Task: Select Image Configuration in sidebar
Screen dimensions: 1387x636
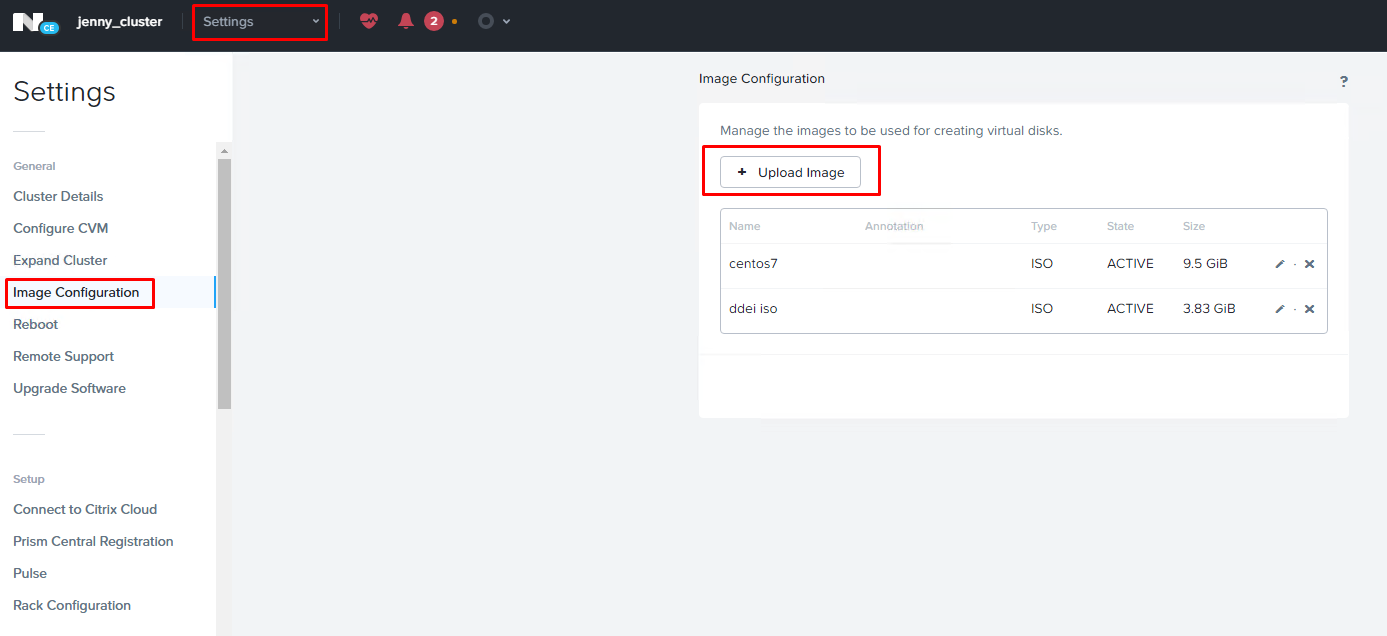Action: (76, 293)
